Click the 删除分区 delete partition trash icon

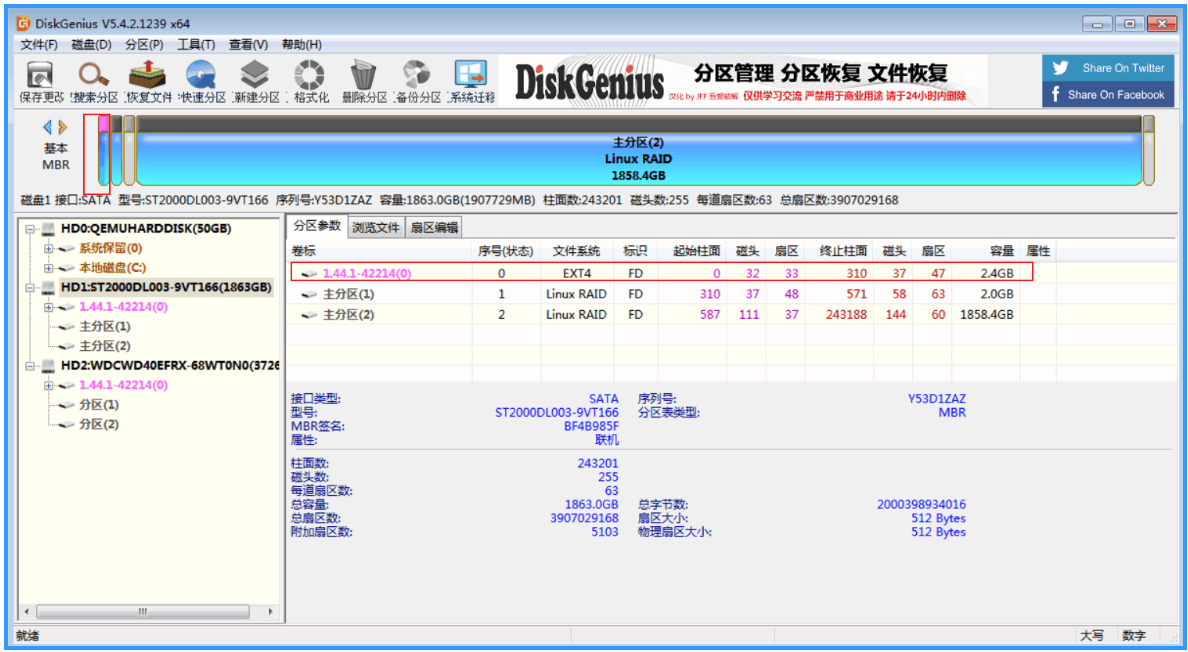click(364, 82)
